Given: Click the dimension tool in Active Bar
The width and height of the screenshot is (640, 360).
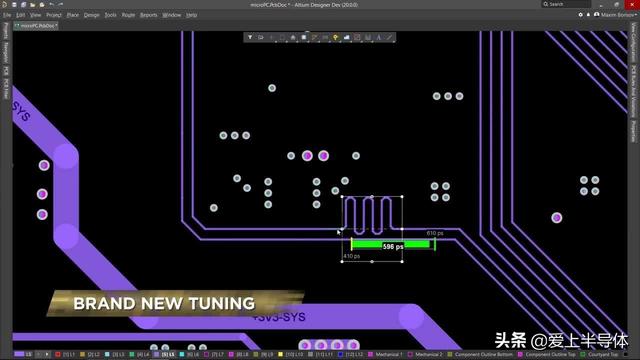Looking at the screenshot, I should (368, 37).
